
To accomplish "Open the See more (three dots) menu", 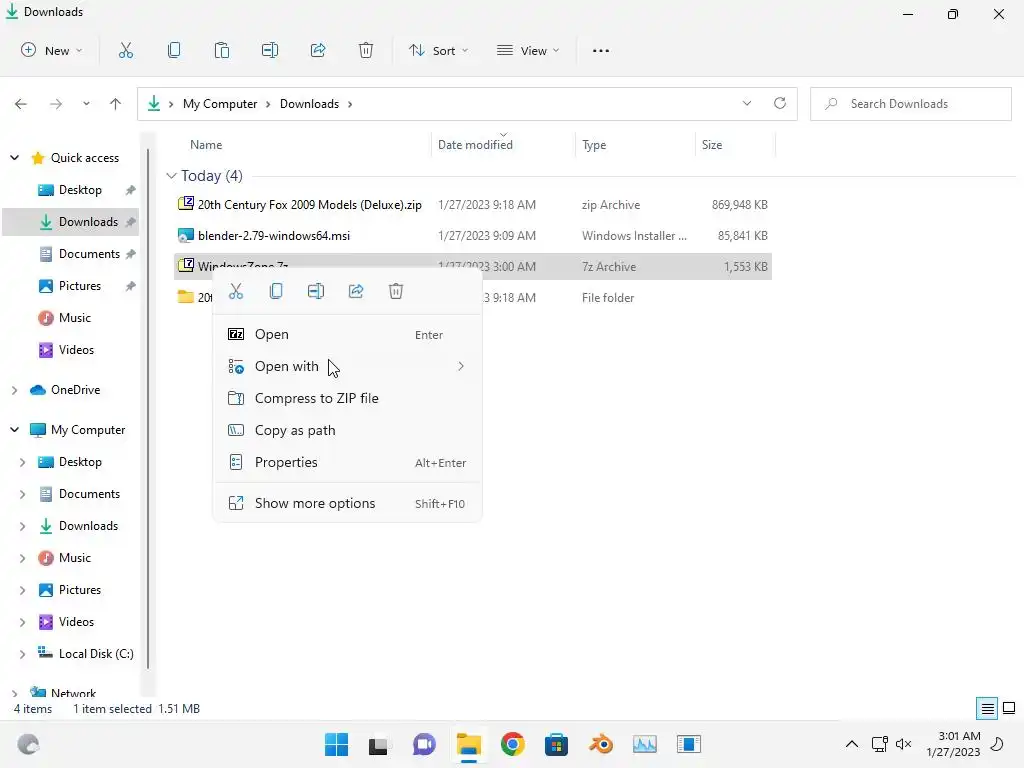I will click(601, 50).
